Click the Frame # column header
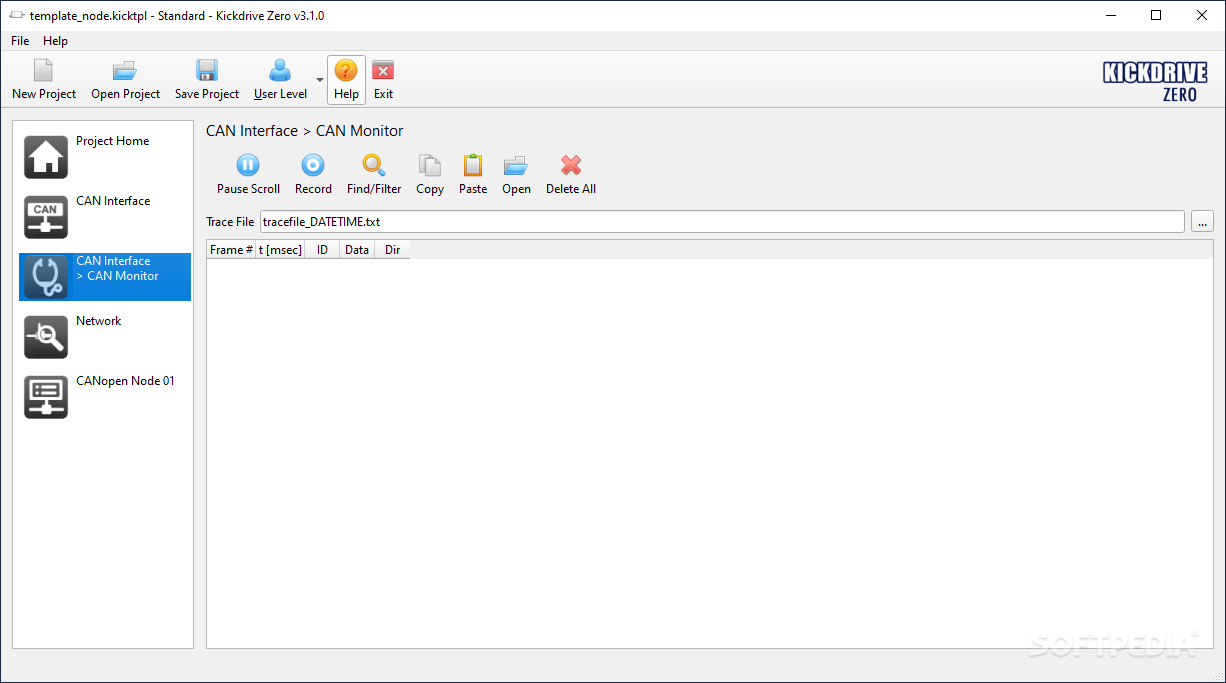Screen dimensions: 1226x683 [x=231, y=250]
